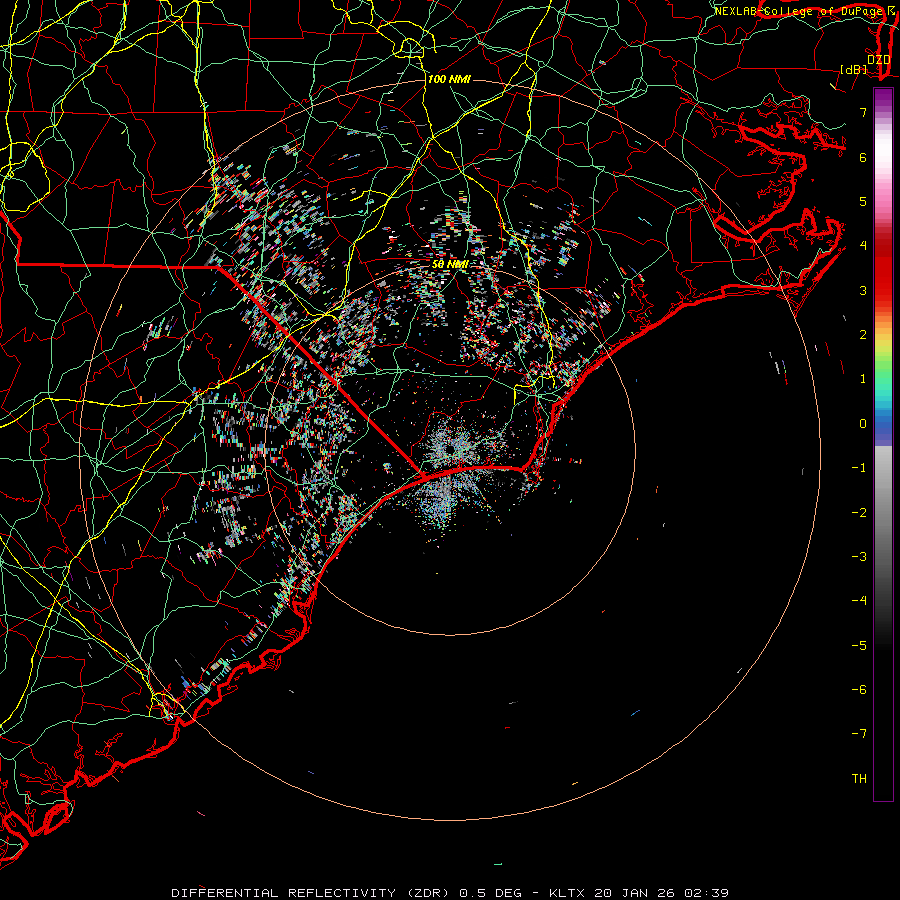Click the positive 5 value on the scale
This screenshot has height=900, width=900.
[x=863, y=201]
